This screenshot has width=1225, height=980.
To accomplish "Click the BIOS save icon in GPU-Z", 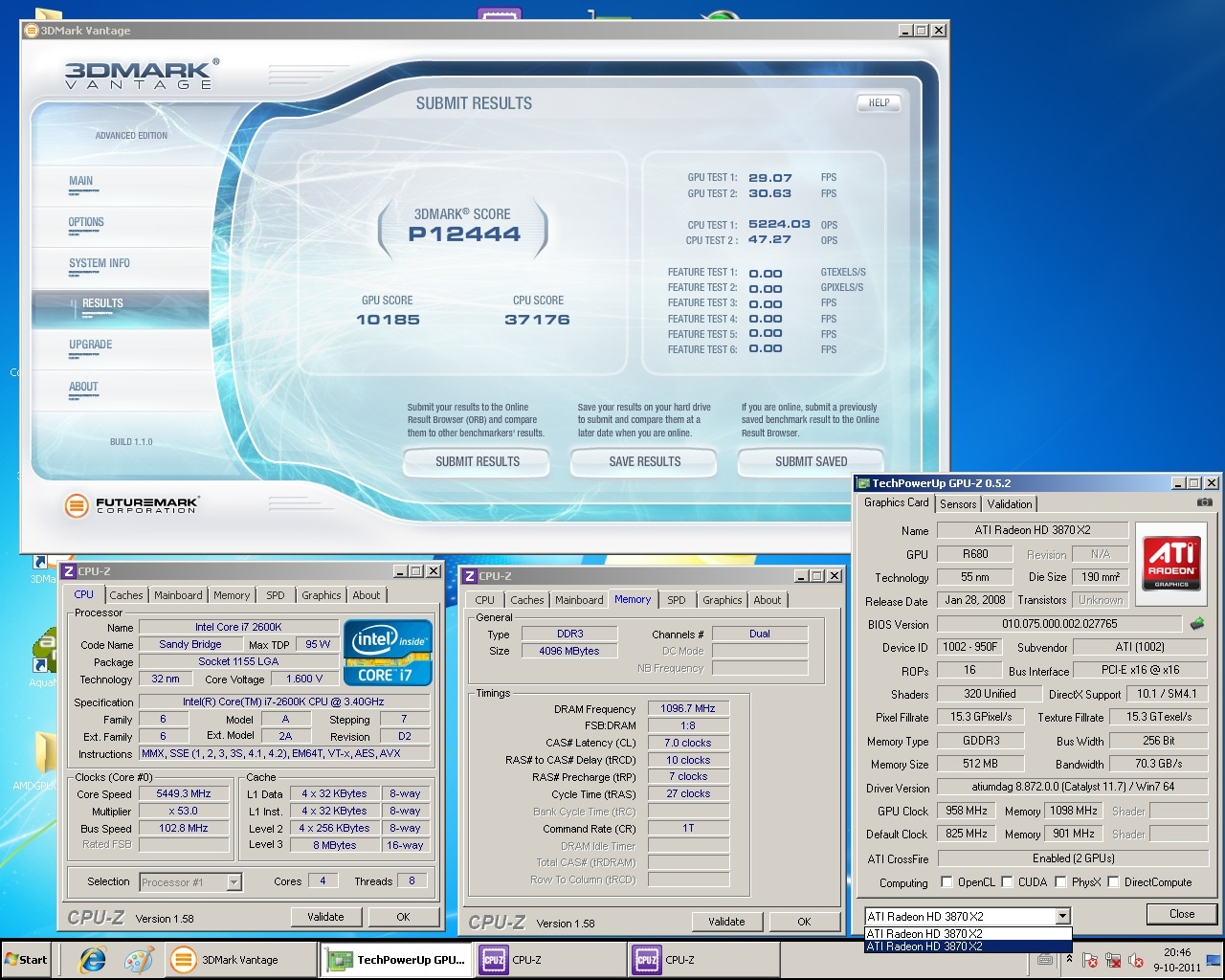I will pos(1196,624).
